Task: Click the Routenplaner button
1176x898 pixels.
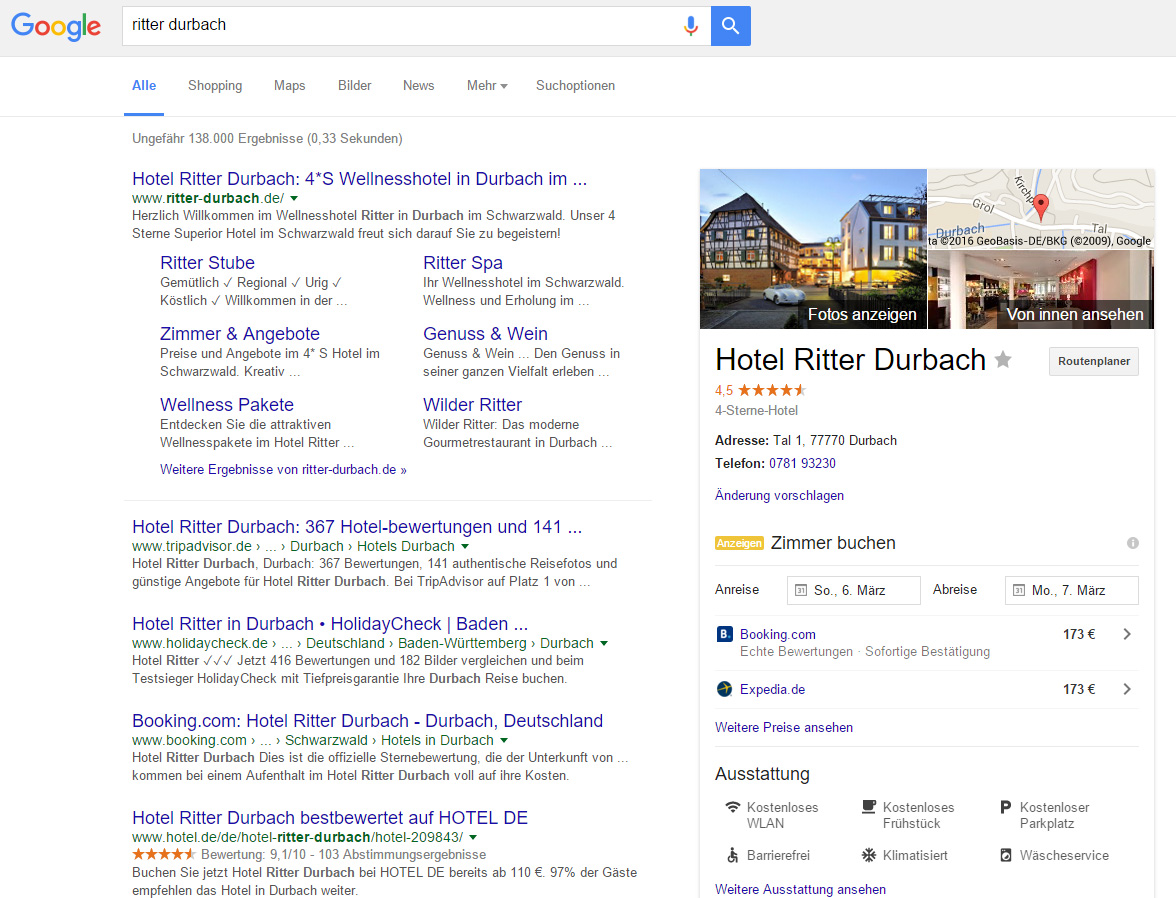Action: click(x=1094, y=361)
